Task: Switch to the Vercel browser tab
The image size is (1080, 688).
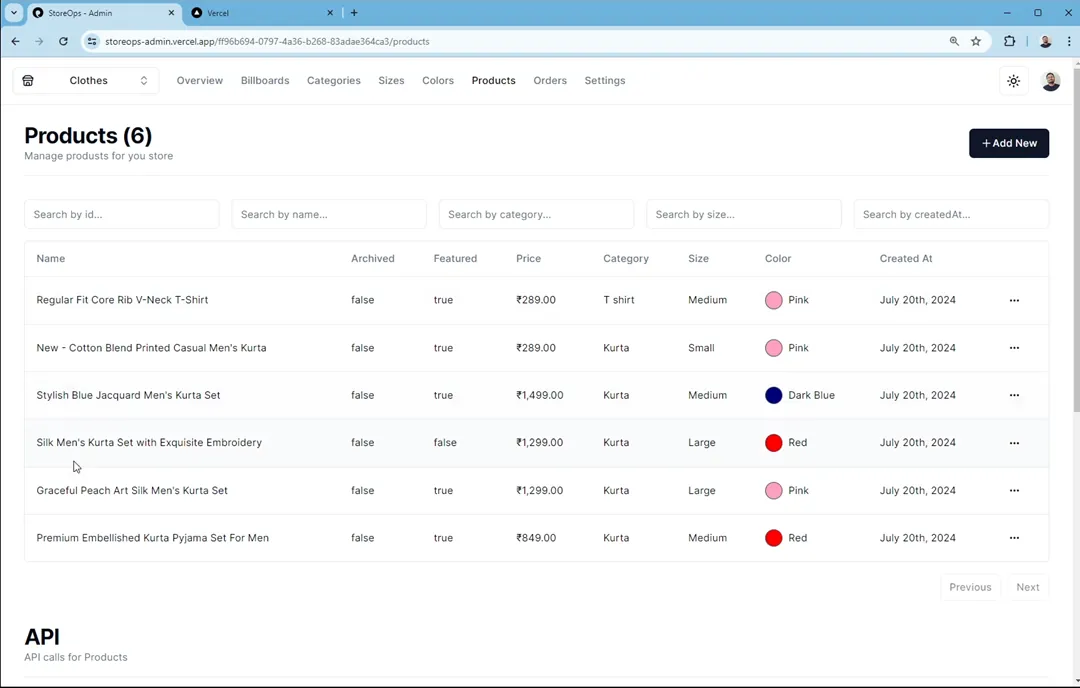Action: coord(262,12)
